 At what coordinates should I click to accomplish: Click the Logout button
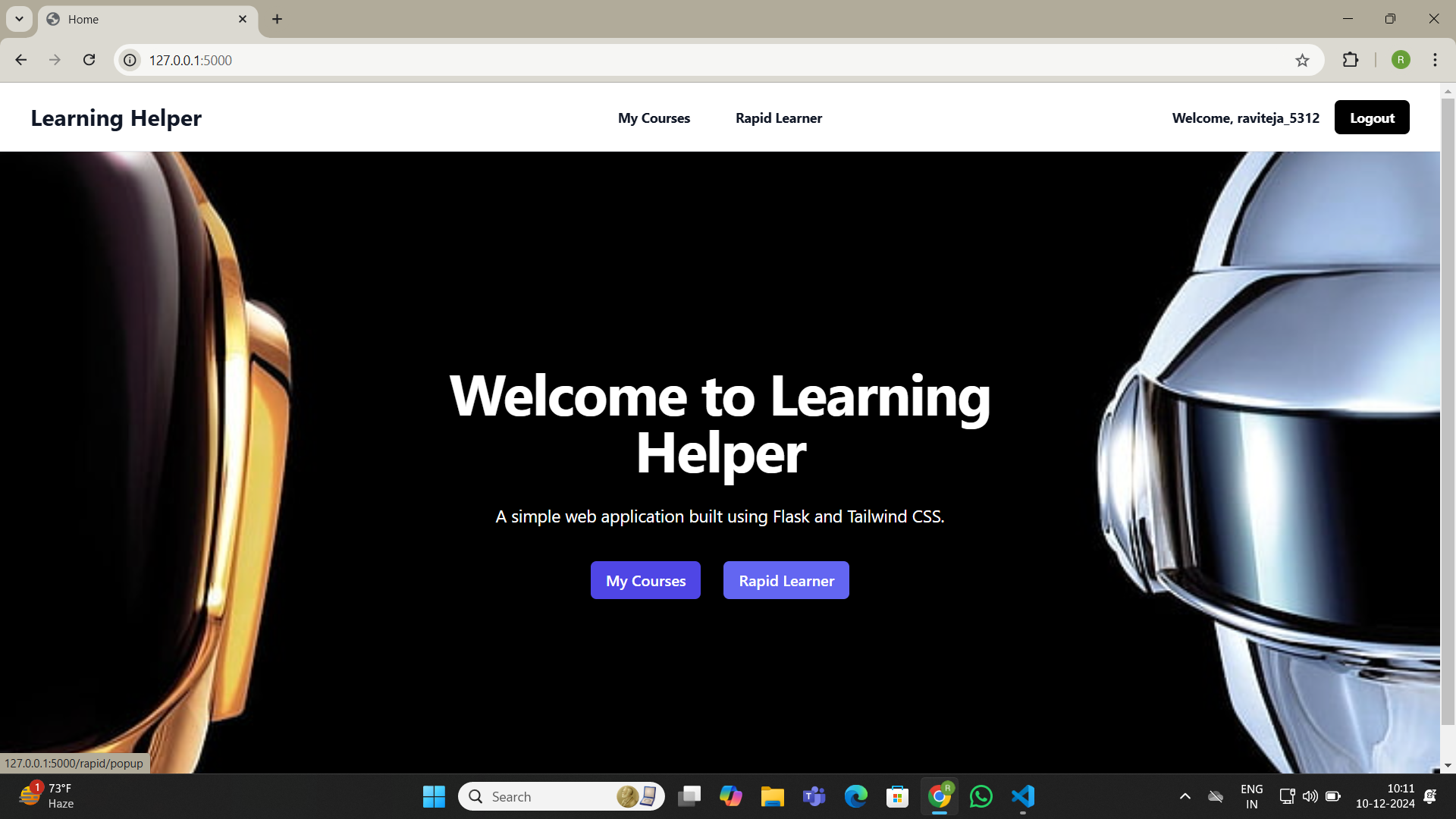1371,118
